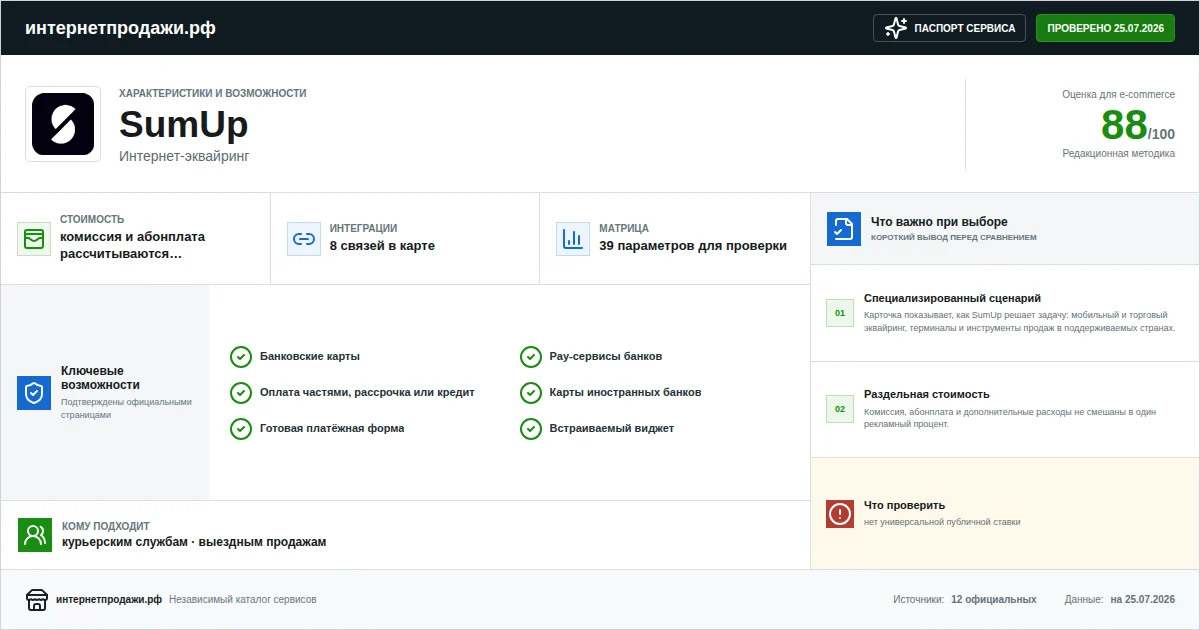Click the shield icon for Ключевые возможности
1200x630 pixels.
point(34,393)
